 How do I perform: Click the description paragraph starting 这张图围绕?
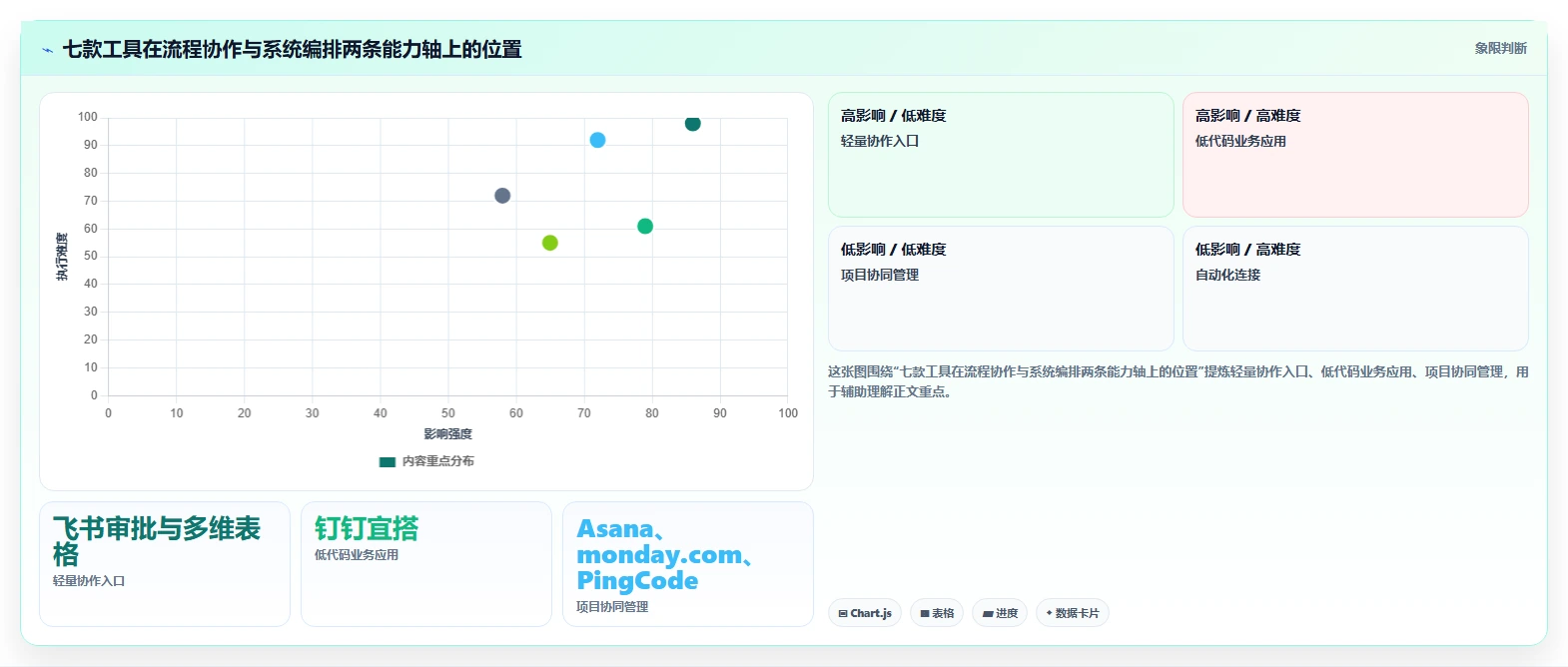point(1177,381)
